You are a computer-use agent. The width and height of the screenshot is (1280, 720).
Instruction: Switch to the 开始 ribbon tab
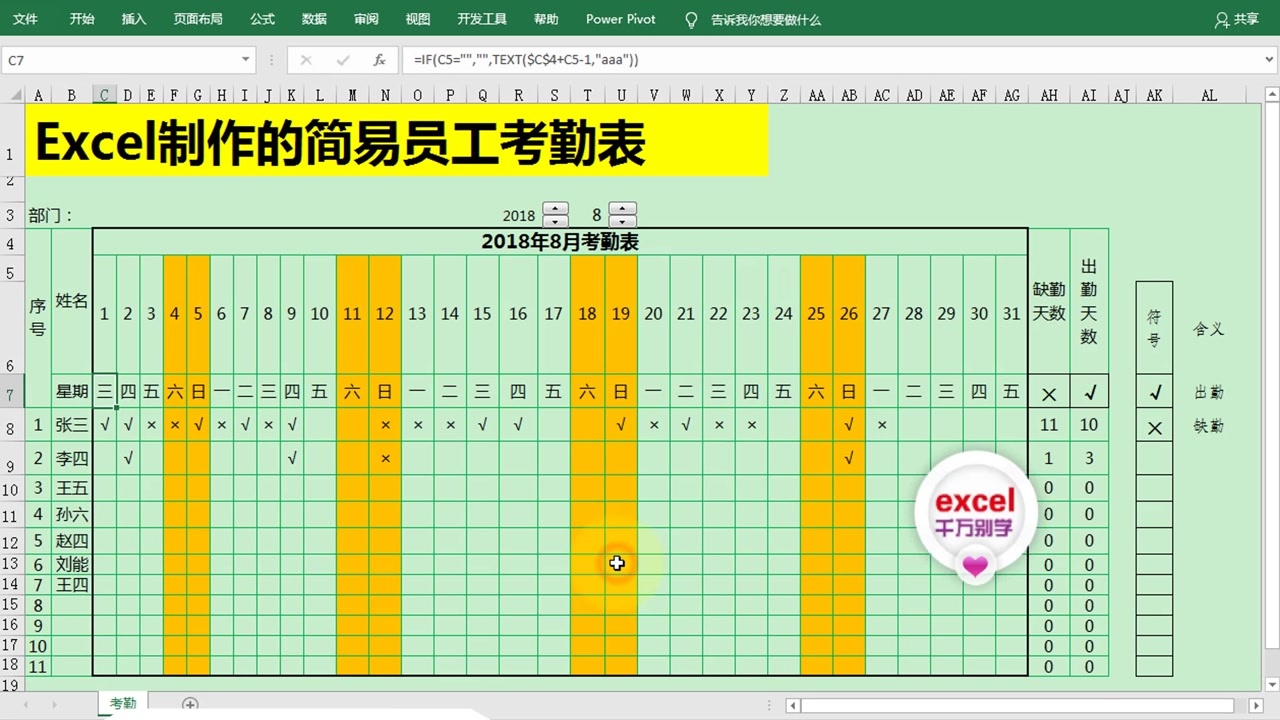point(82,19)
